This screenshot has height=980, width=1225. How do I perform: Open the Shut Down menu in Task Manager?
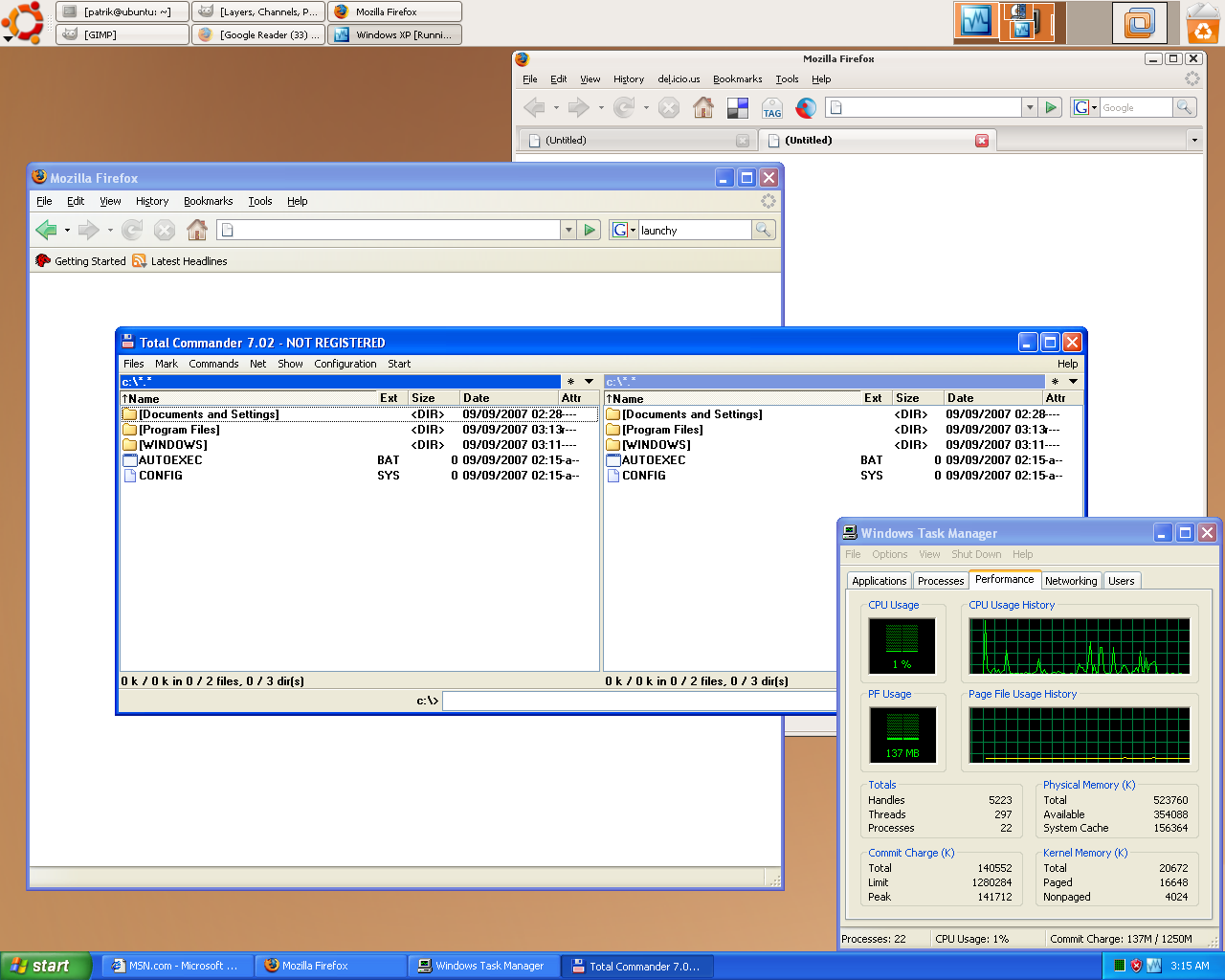tap(976, 554)
